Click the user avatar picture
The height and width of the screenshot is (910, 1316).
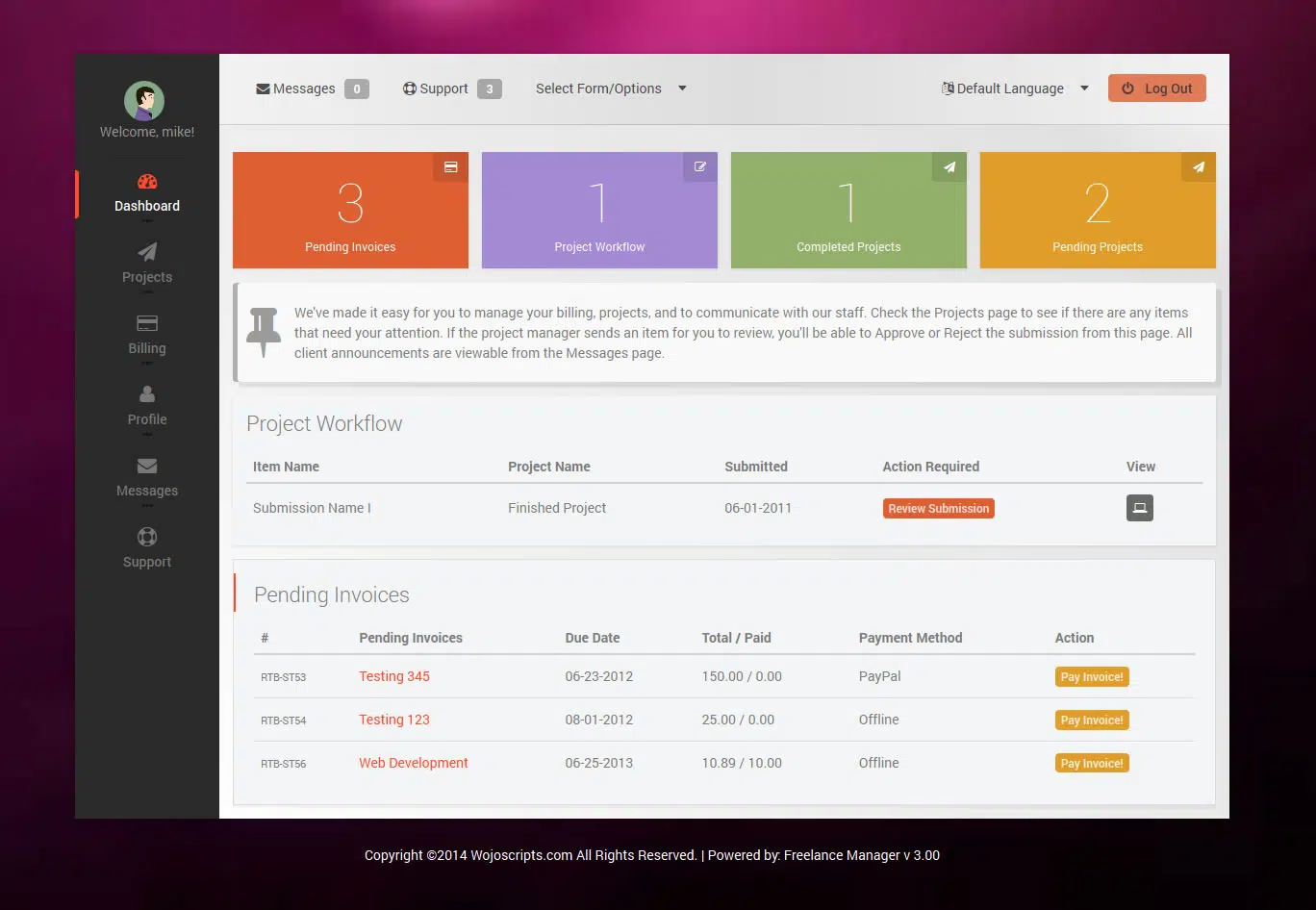tap(144, 101)
